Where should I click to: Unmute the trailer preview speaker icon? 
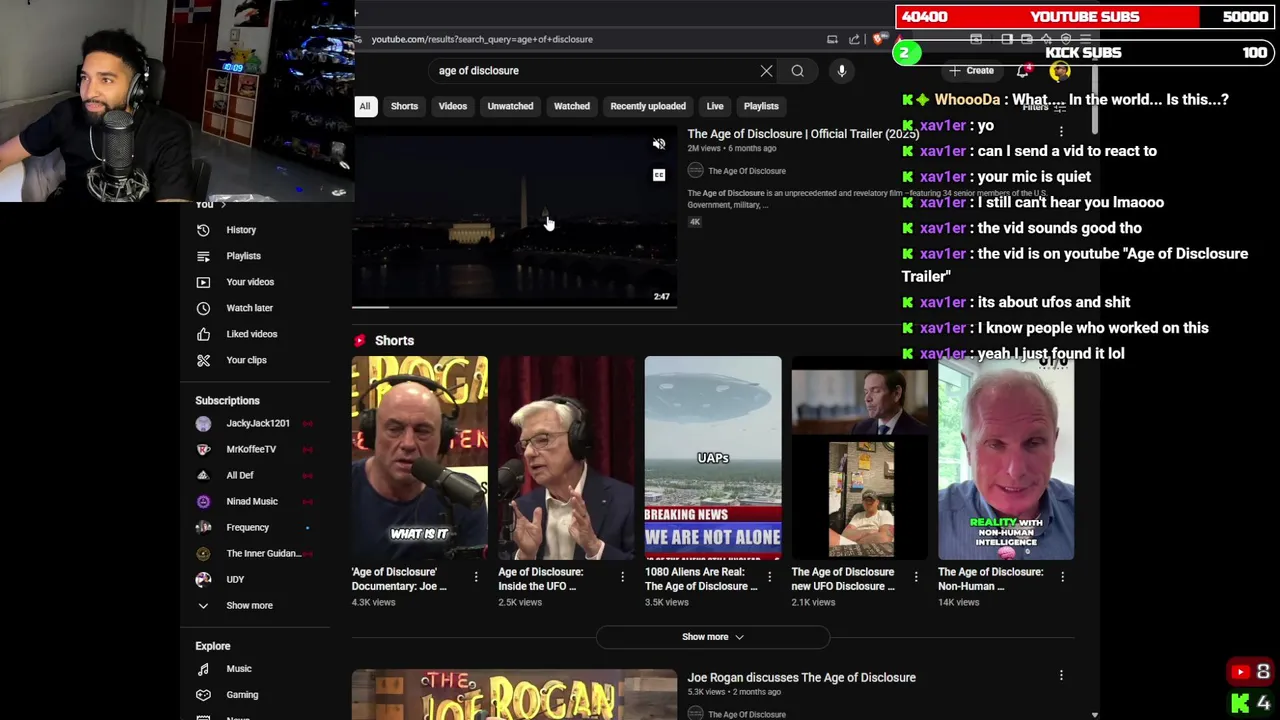[659, 144]
